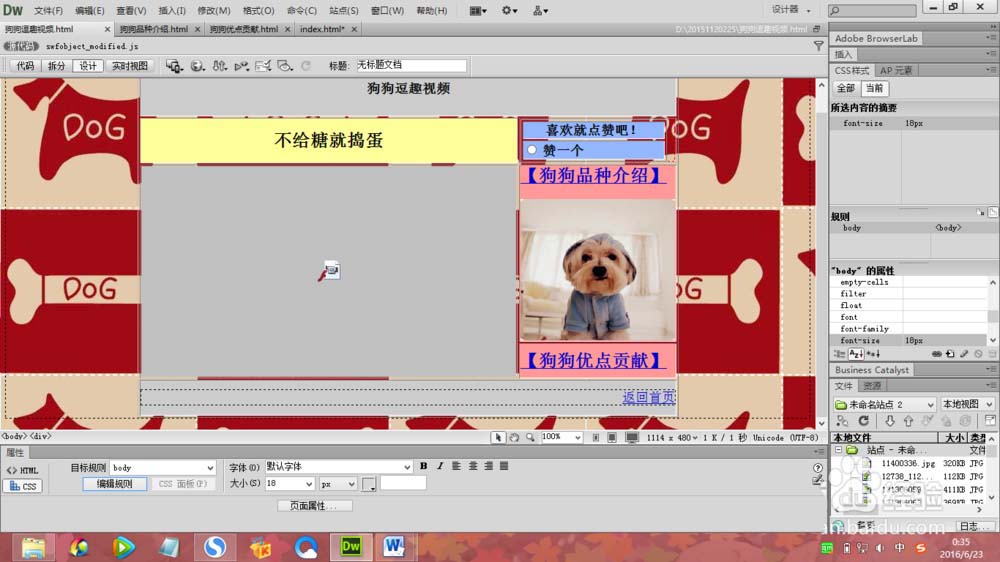1000x562 pixels.
Task: Switch to 拆分 split view
Action: click(56, 66)
